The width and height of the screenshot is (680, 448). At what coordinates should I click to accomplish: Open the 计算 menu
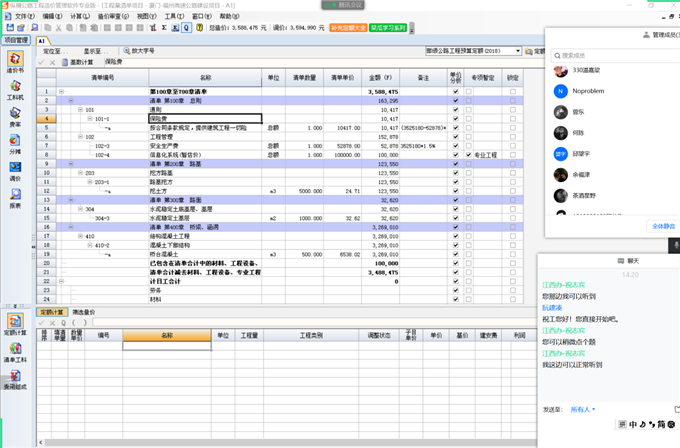pyautogui.click(x=75, y=17)
